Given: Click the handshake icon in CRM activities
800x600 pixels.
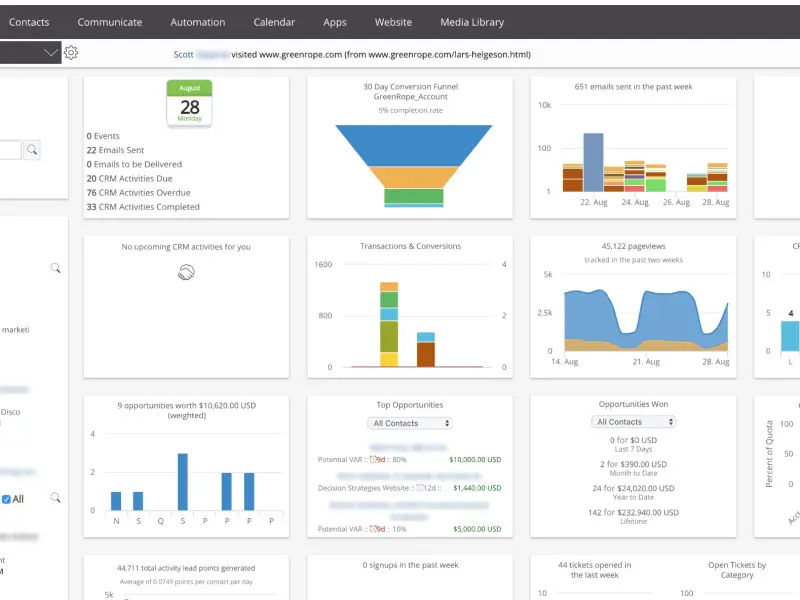Looking at the screenshot, I should click(186, 272).
